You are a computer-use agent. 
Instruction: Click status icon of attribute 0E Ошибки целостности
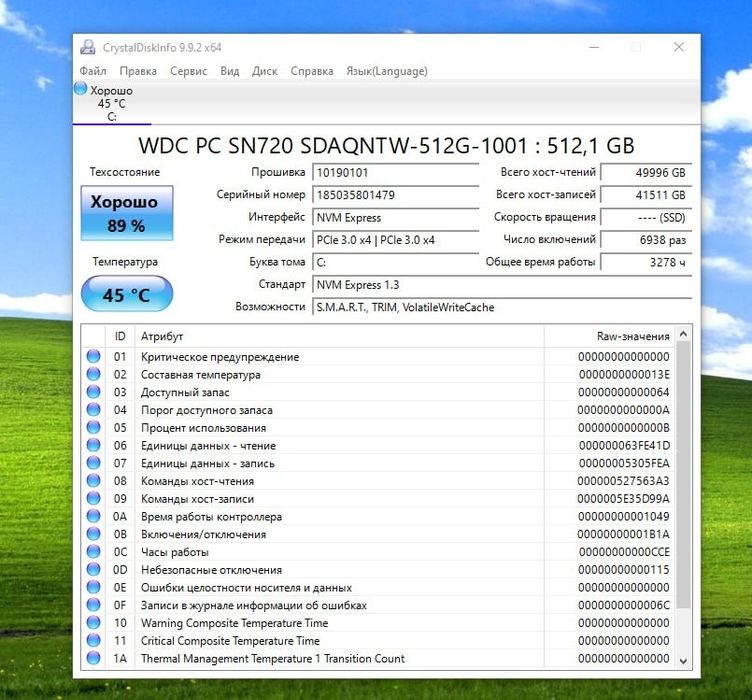pos(94,587)
